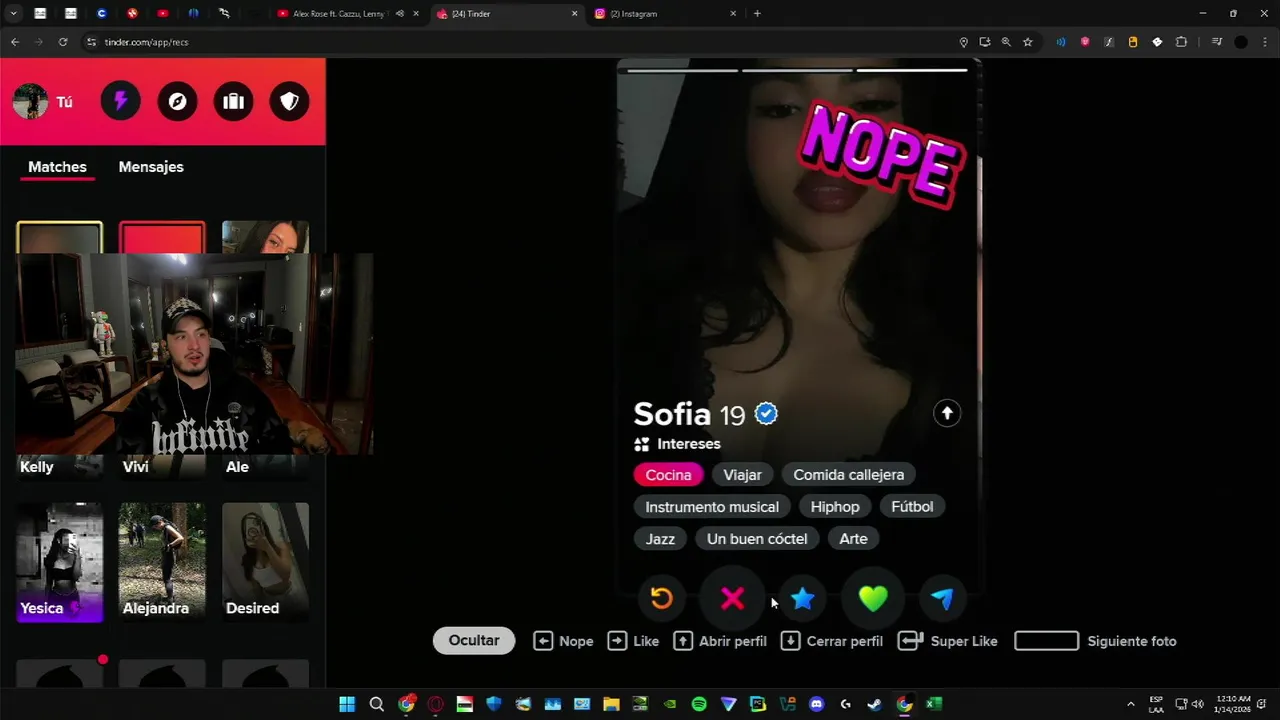The image size is (1280, 720).
Task: Open the Chrome three-dot menu
Action: [x=1265, y=42]
